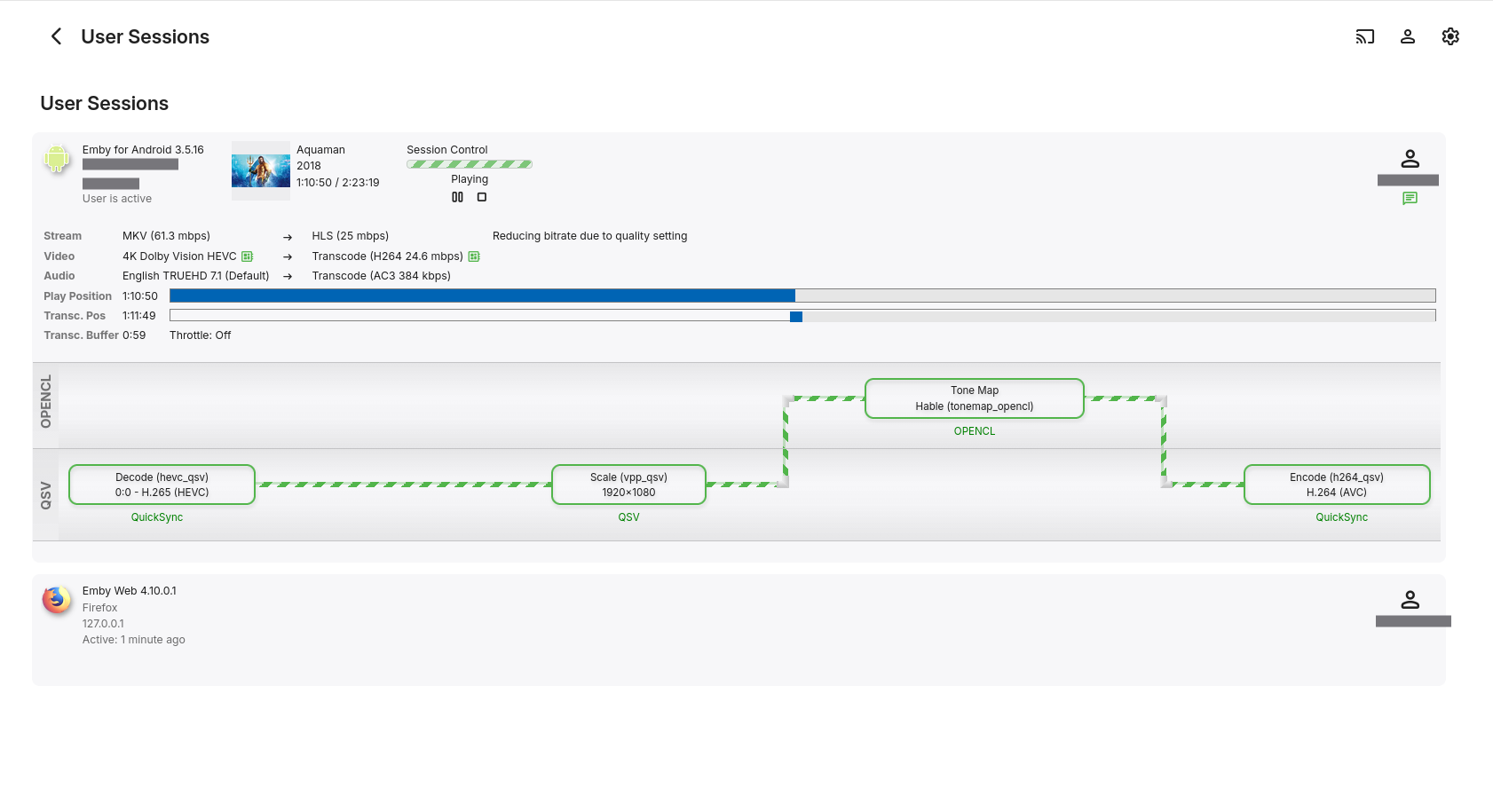Show source video stream info icon

tap(248, 256)
